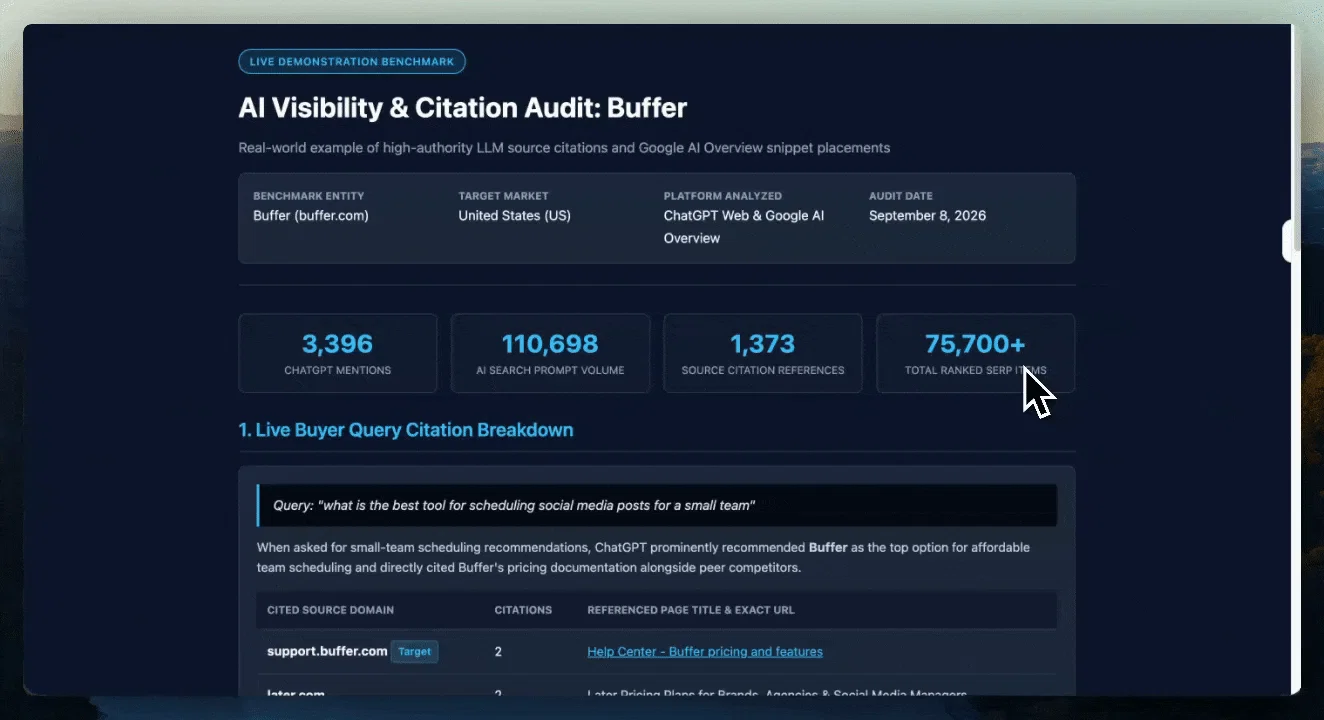Click the 'SOURCE CITATION REFERENCES' card label
The image size is (1324, 720).
coord(763,371)
